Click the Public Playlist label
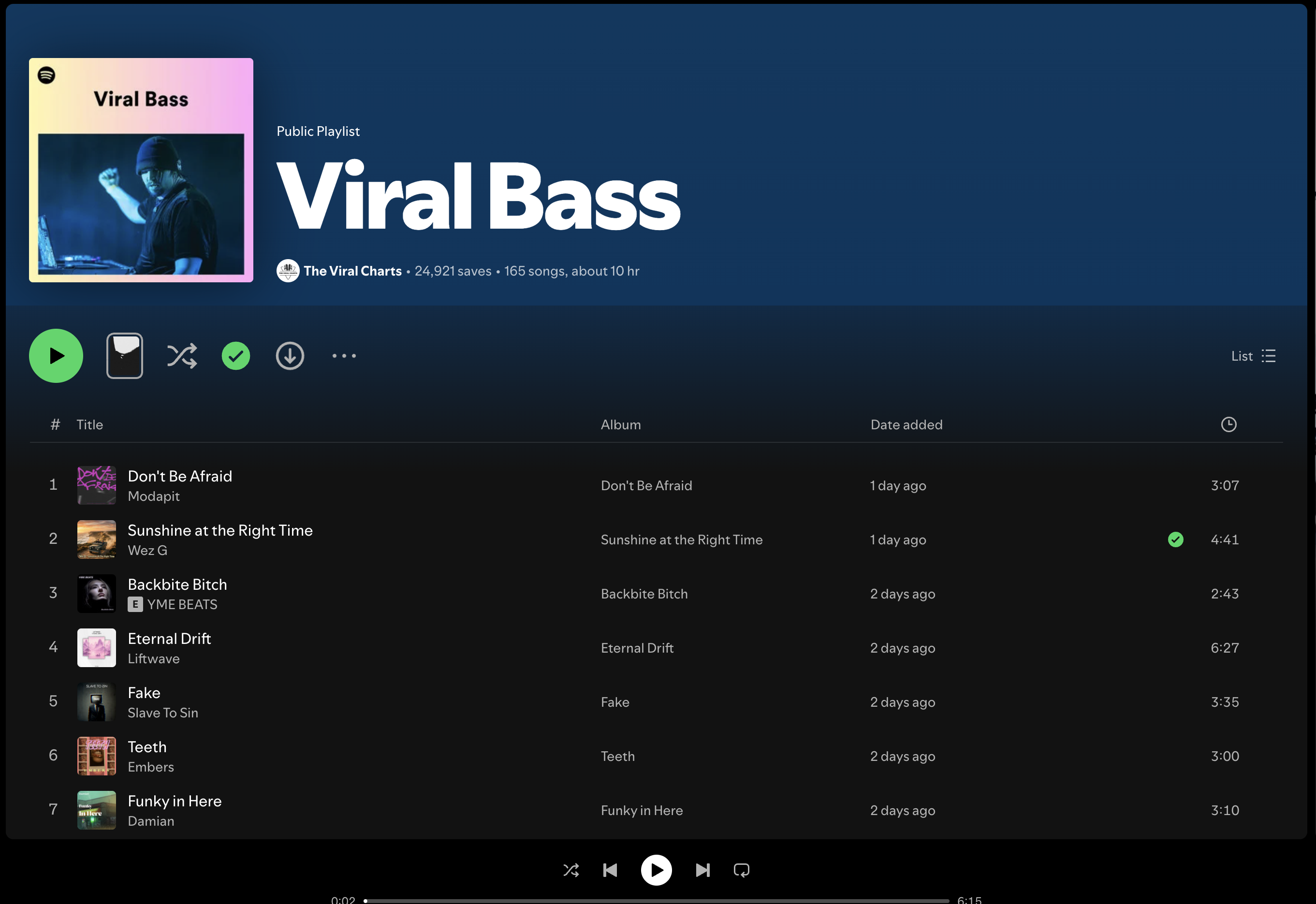The height and width of the screenshot is (904, 1316). point(318,131)
